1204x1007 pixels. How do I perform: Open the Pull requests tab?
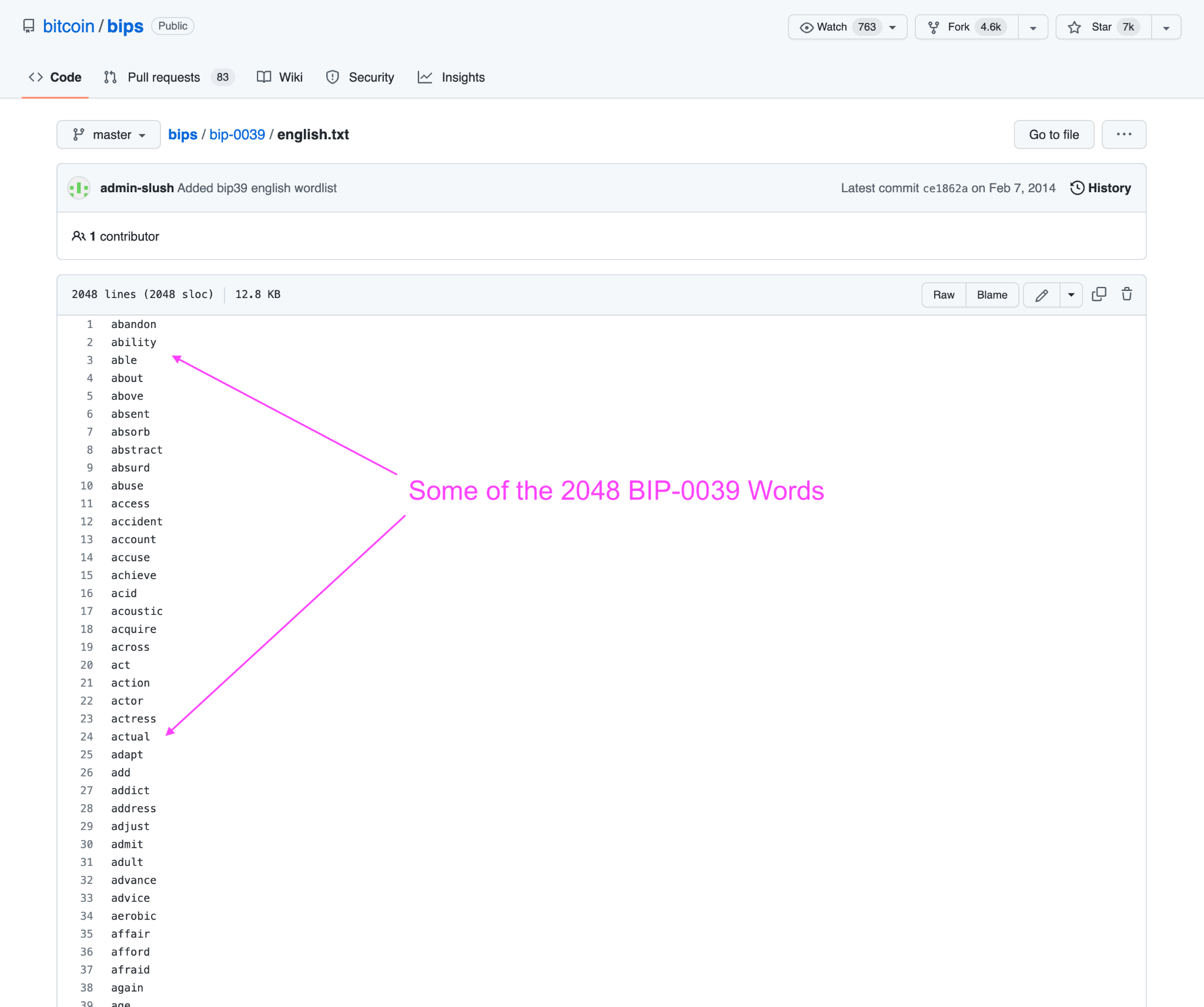pos(169,78)
